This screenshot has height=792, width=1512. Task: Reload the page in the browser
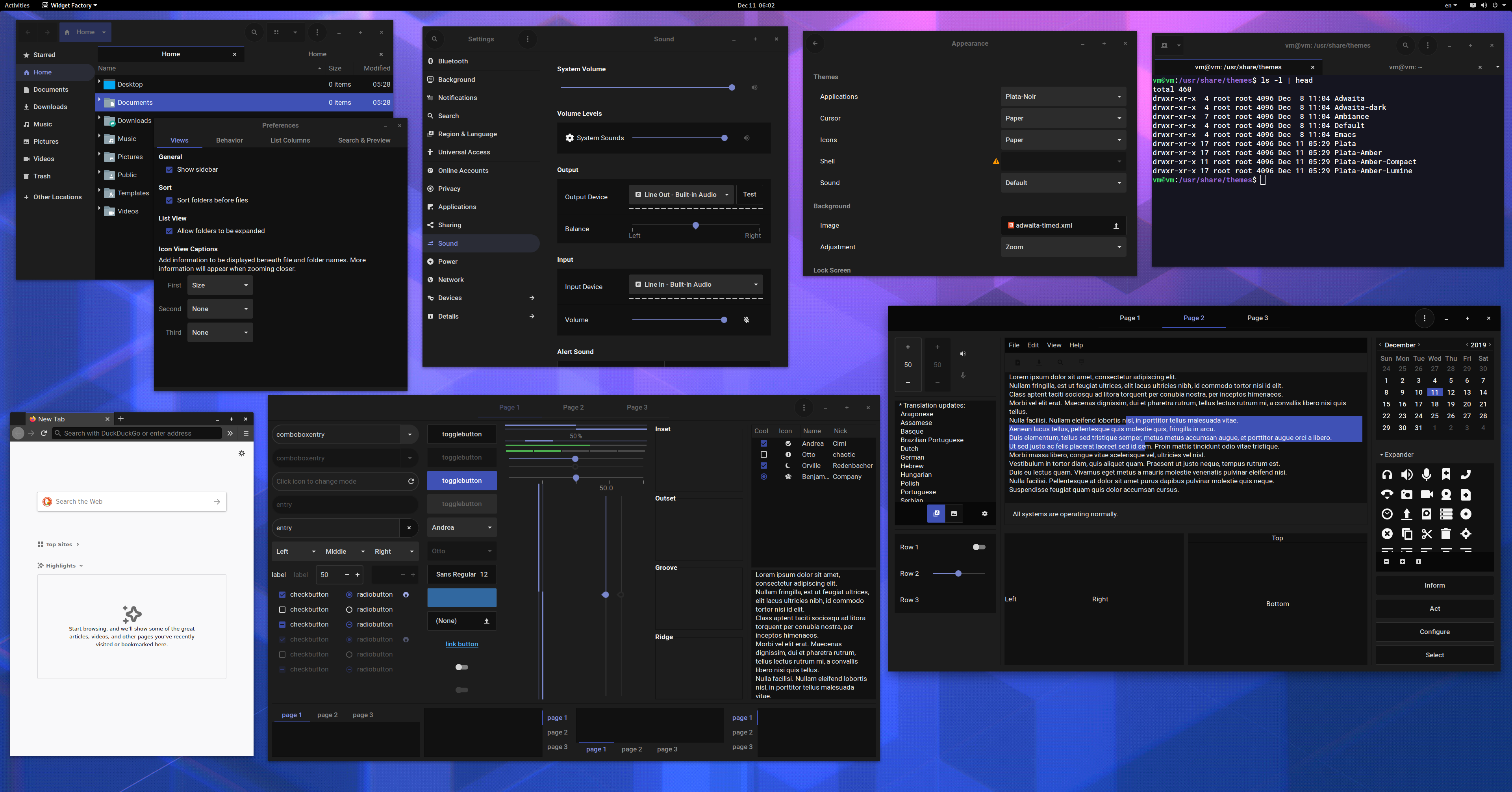point(44,433)
